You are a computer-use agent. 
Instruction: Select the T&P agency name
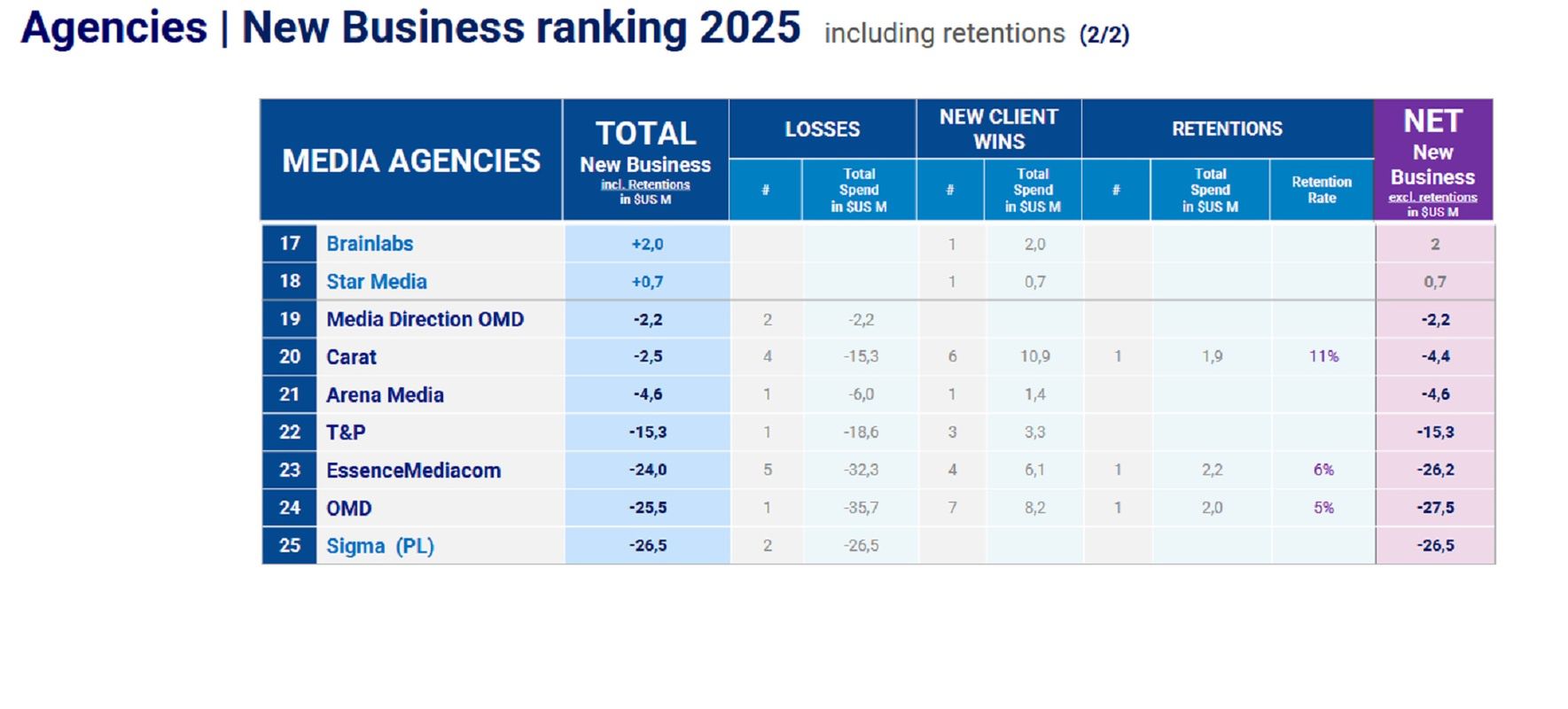pyautogui.click(x=346, y=432)
